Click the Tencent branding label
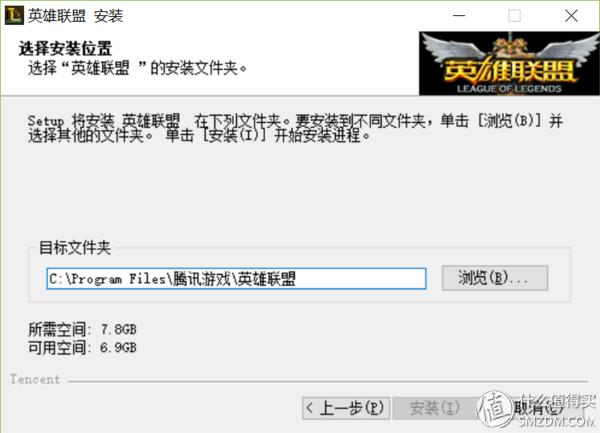Viewport: 600px width, 433px height. coord(35,379)
